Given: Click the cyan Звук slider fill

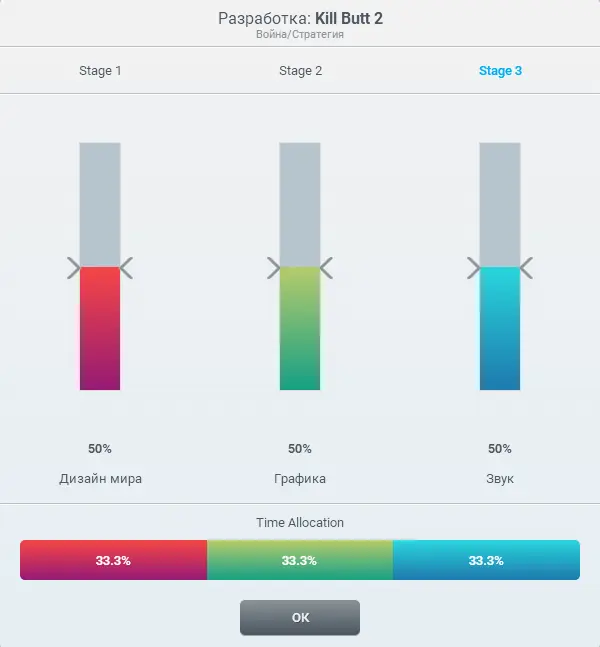Looking at the screenshot, I should coord(500,328).
